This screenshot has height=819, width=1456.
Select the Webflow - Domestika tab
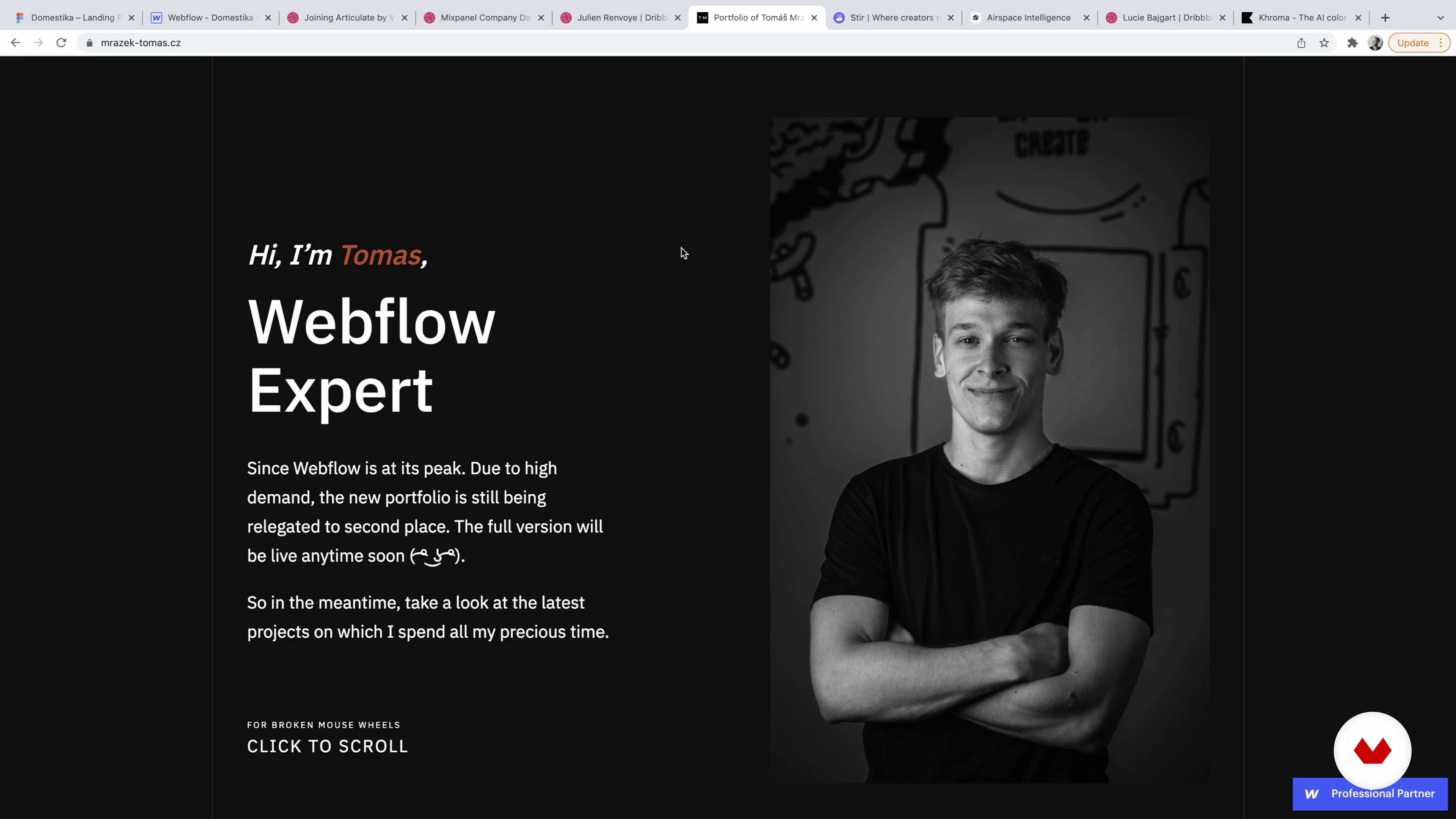(210, 17)
